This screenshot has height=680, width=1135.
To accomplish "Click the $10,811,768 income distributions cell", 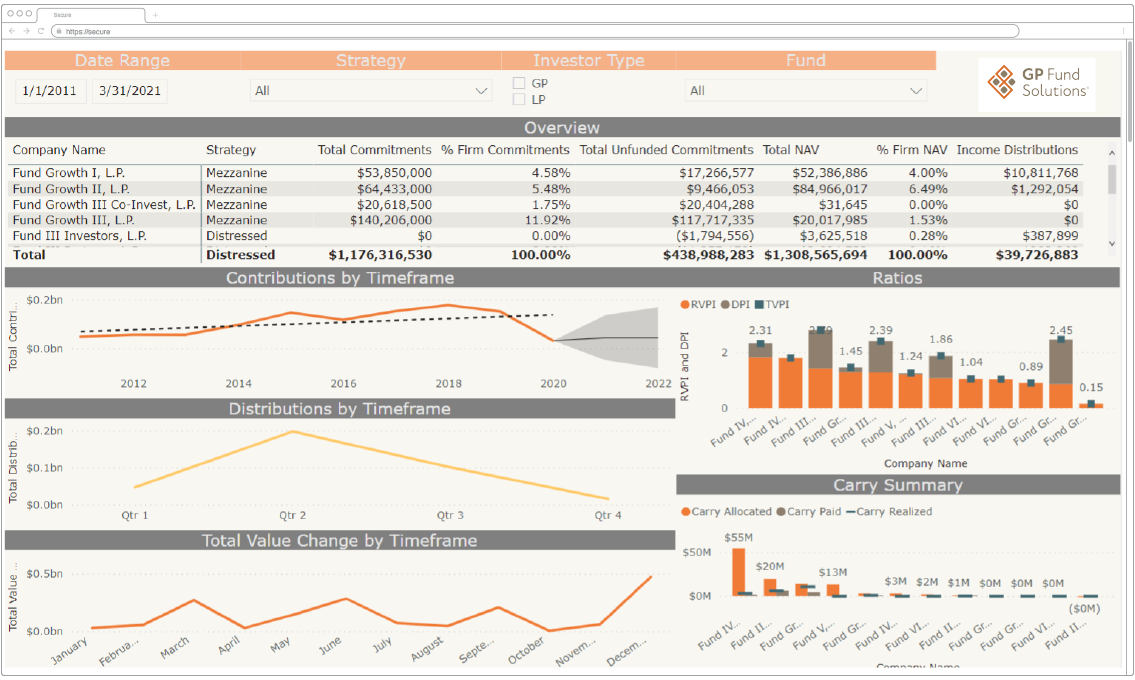I will [x=1040, y=173].
